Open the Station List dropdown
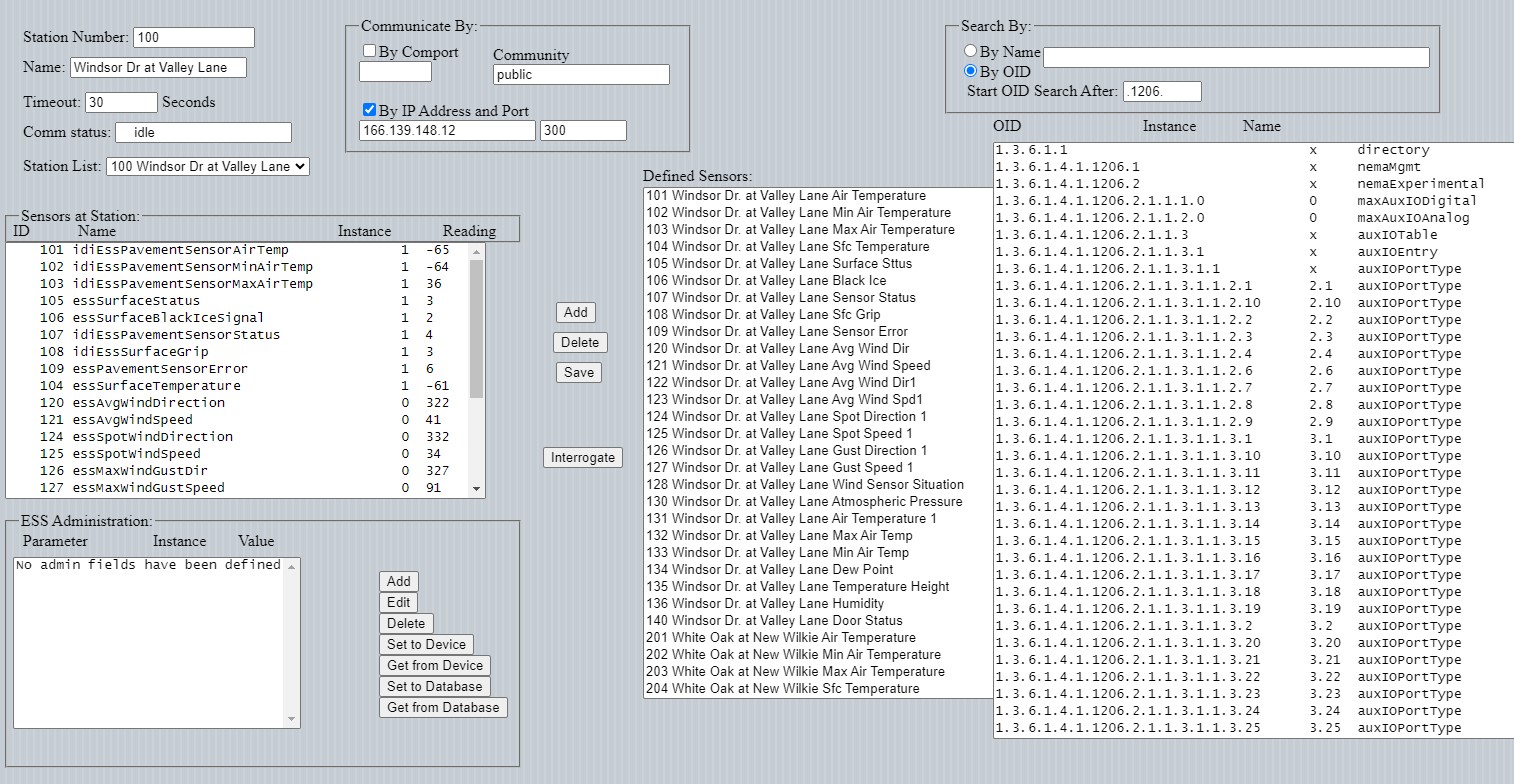 (208, 167)
